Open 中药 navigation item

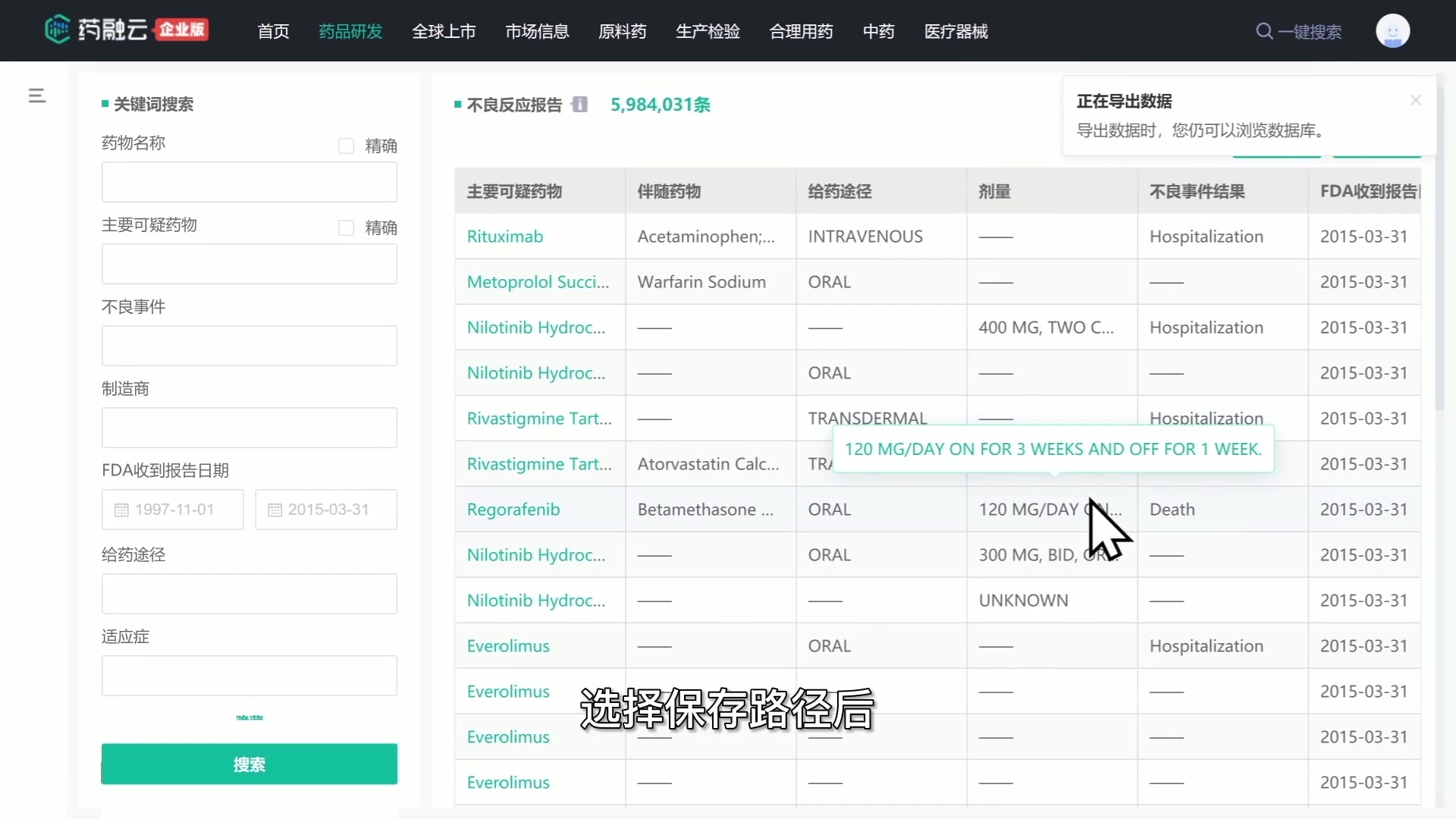(x=878, y=31)
